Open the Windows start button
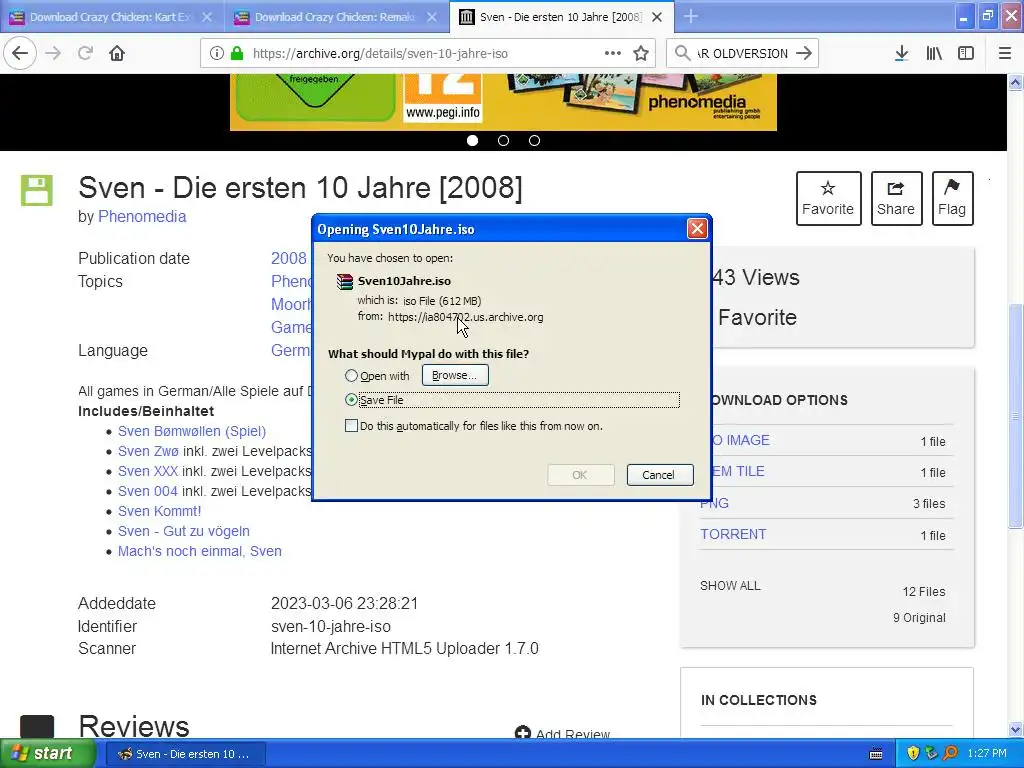Screen dimensions: 1024x768 point(47,754)
